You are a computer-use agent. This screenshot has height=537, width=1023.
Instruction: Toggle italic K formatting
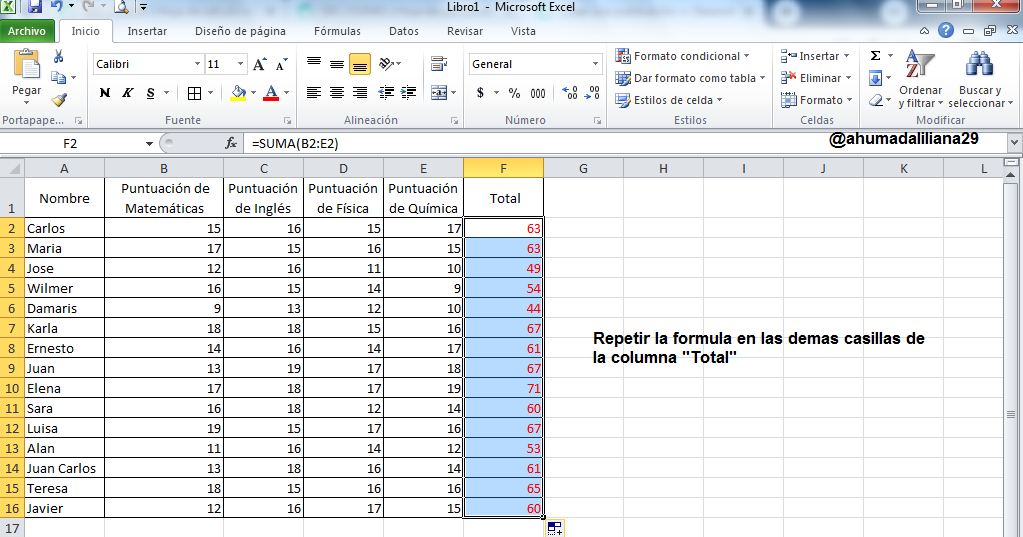pyautogui.click(x=128, y=93)
